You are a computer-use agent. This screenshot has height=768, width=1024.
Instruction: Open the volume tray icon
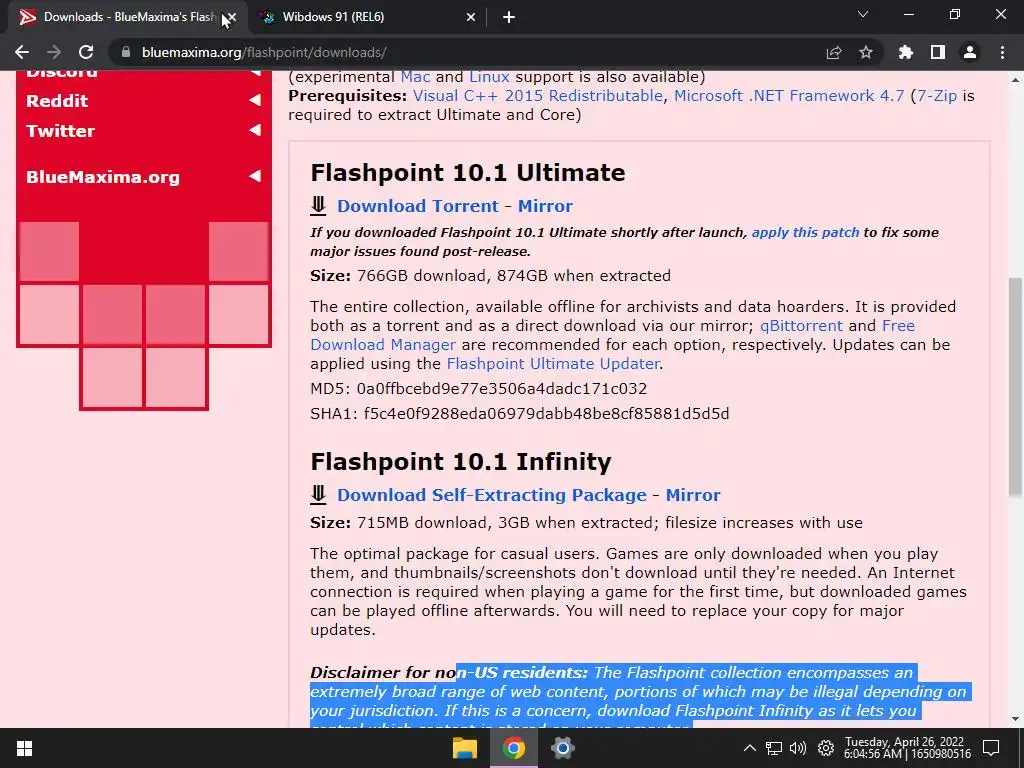coord(797,748)
